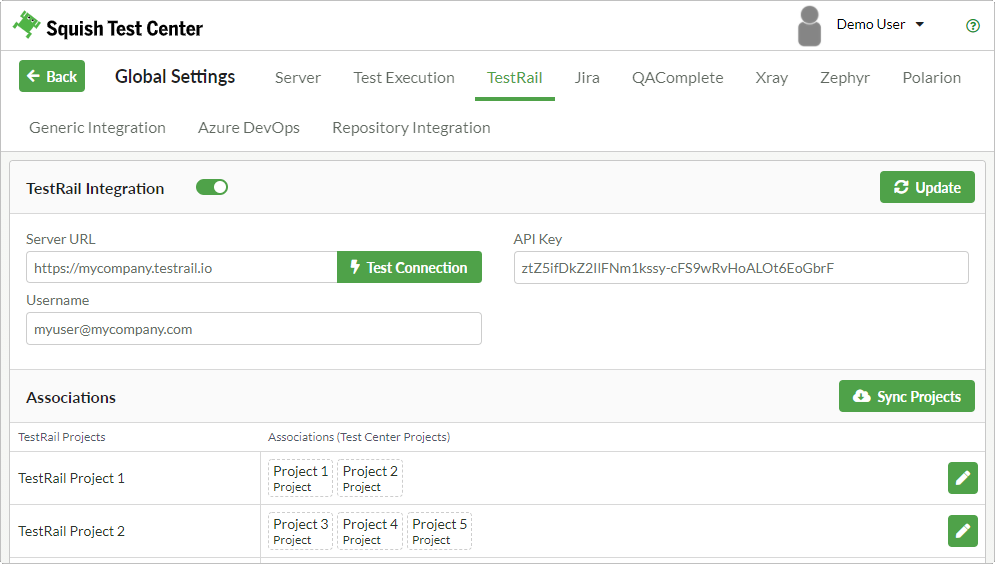Click the Squish Test Center frog logo
This screenshot has height=564, width=995.
pyautogui.click(x=26, y=26)
